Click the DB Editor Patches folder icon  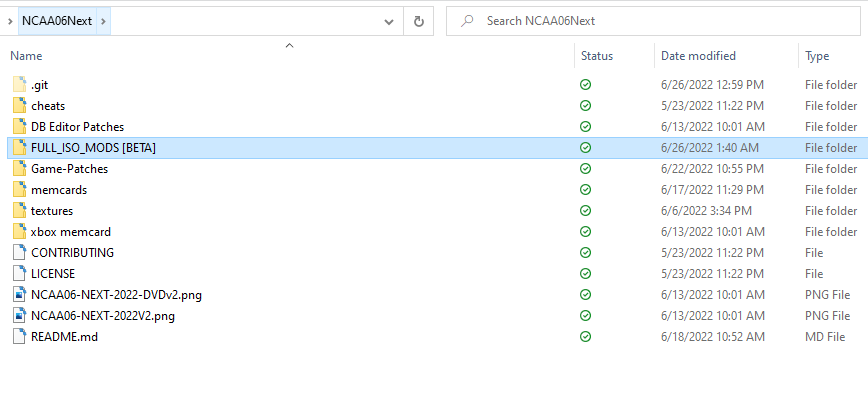point(19,127)
